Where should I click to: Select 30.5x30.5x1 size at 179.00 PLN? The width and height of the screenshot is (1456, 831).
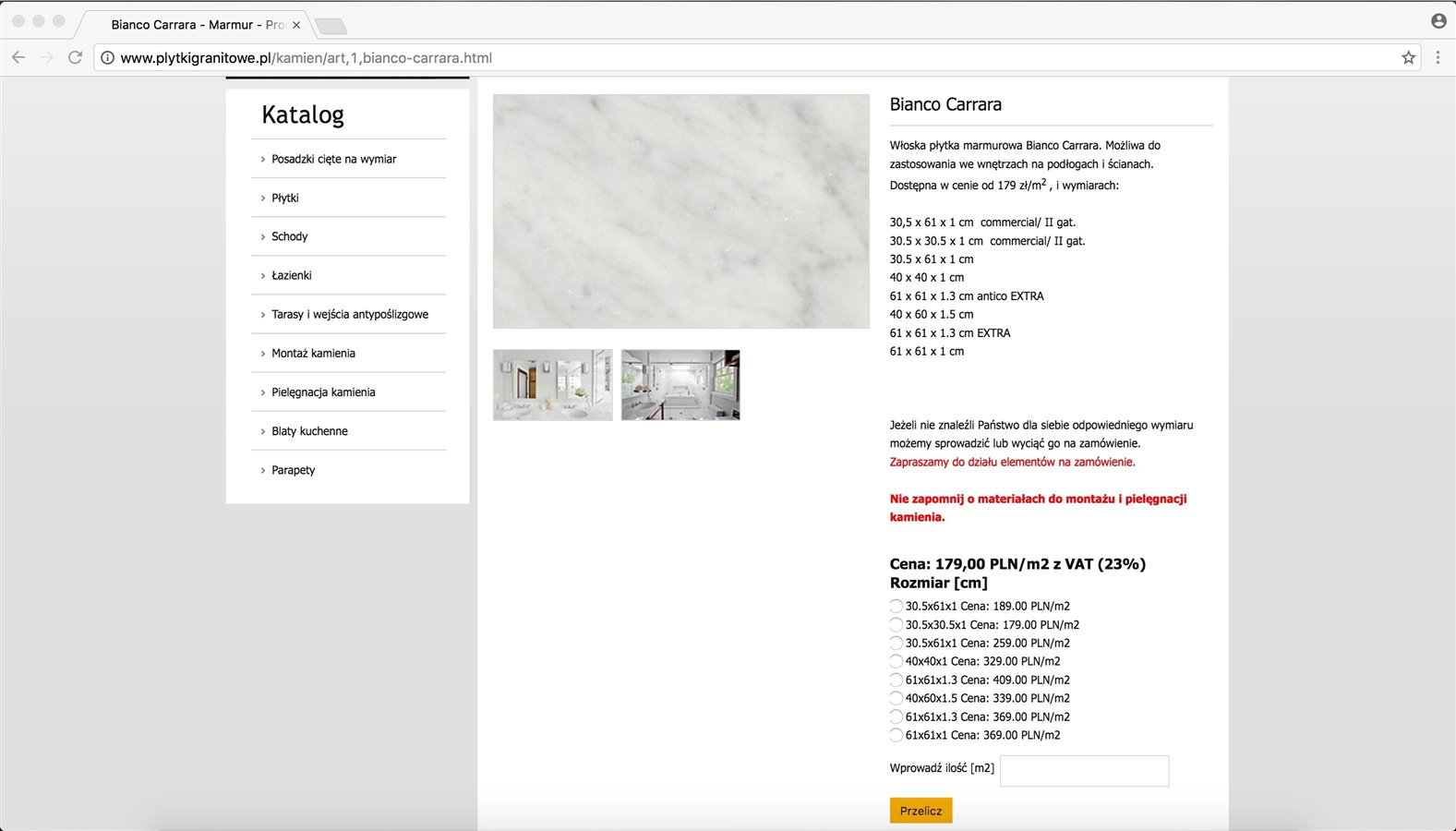(896, 625)
